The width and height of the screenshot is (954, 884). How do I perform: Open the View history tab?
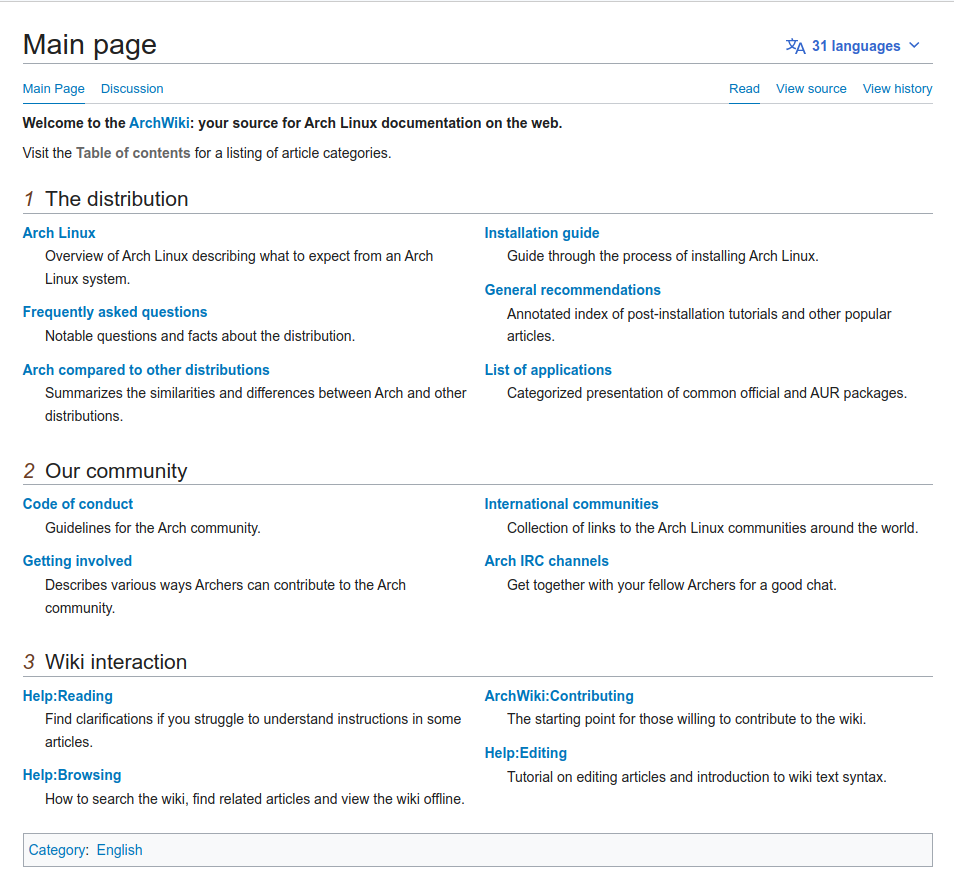click(897, 89)
